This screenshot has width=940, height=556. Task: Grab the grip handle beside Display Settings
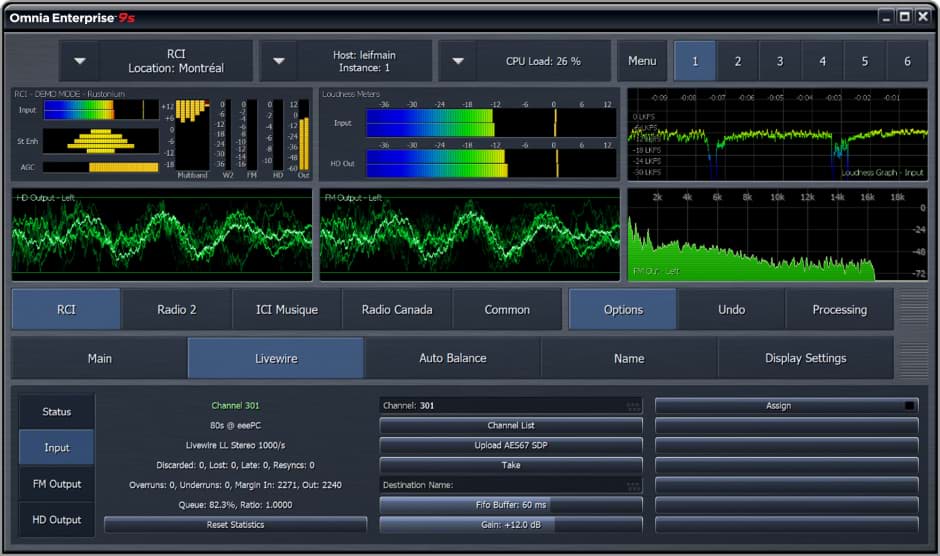[914, 358]
